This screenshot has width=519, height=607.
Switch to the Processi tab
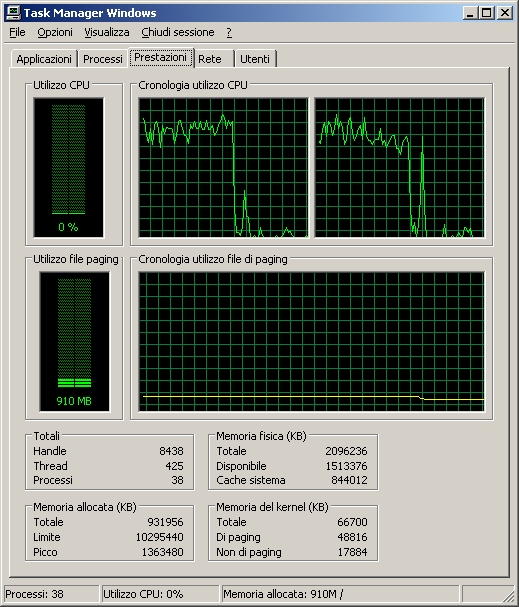(103, 59)
